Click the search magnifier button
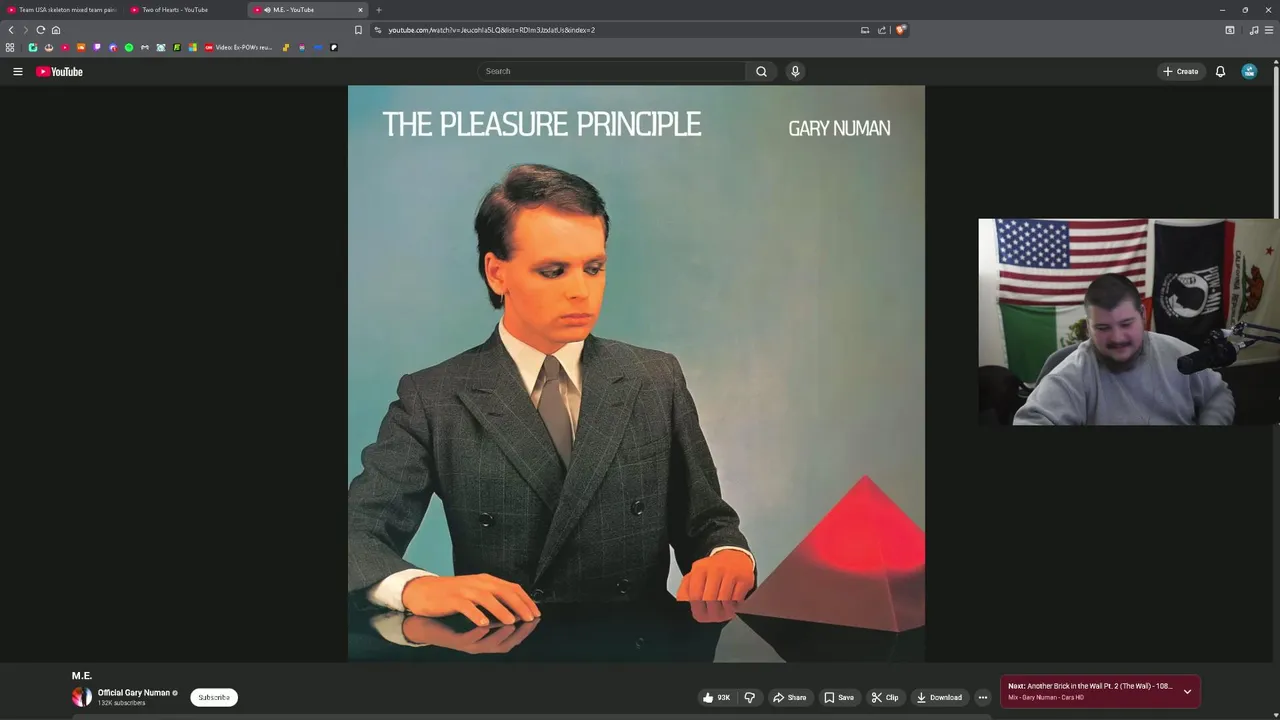The image size is (1280, 720). [761, 71]
